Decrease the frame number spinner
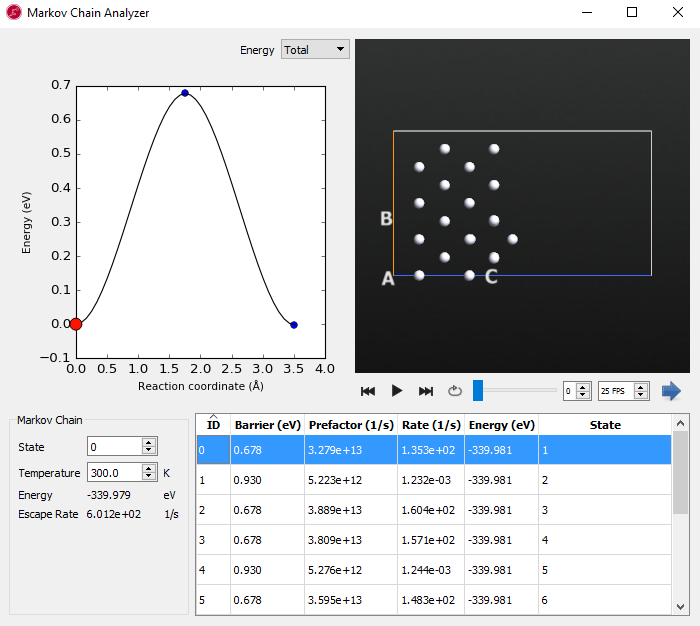700x626 pixels. click(583, 395)
